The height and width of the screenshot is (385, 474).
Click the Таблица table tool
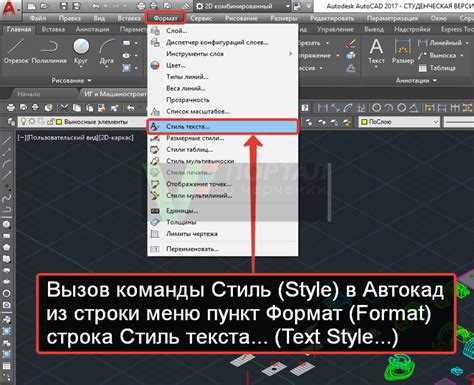437,68
